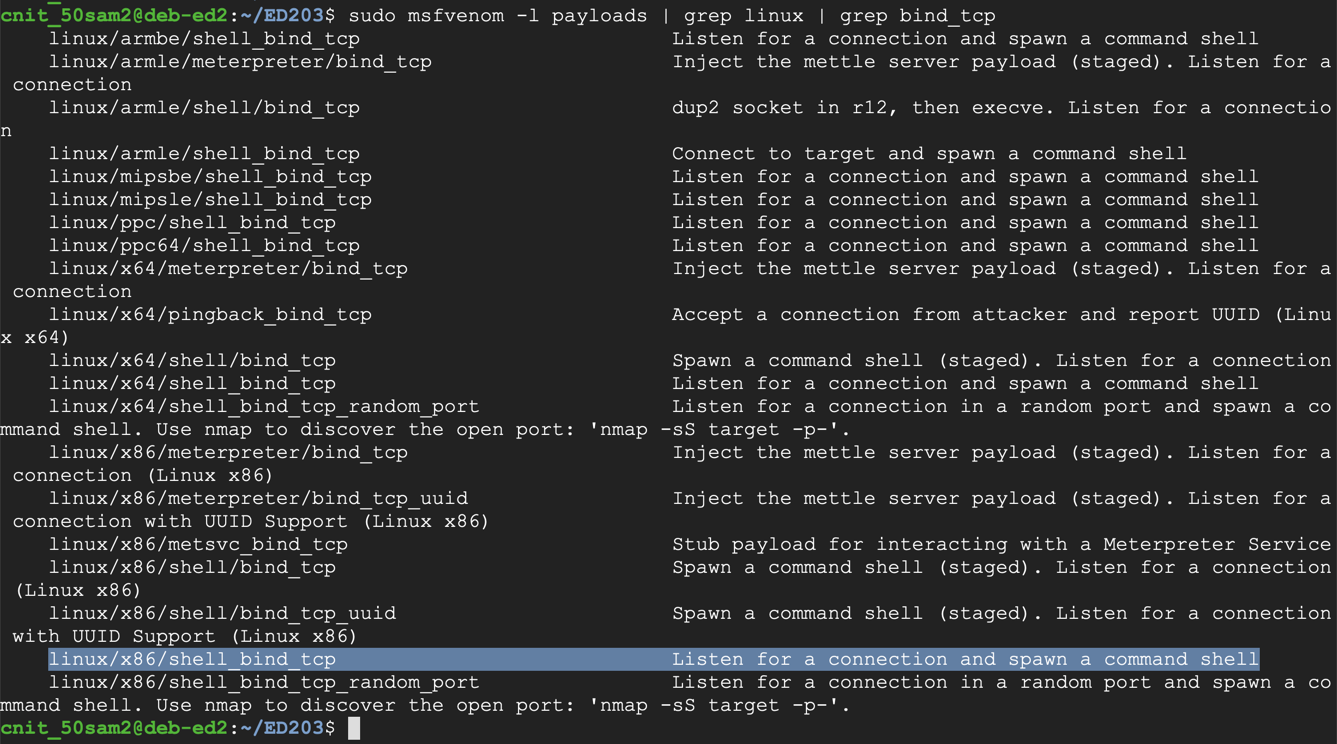Click the linux/mipsbe/shell_bind_tcp entry
Image resolution: width=1337 pixels, height=744 pixels.
(x=210, y=177)
